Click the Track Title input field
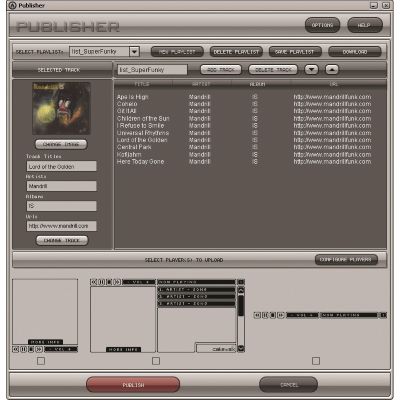The image size is (400, 400). (62, 166)
